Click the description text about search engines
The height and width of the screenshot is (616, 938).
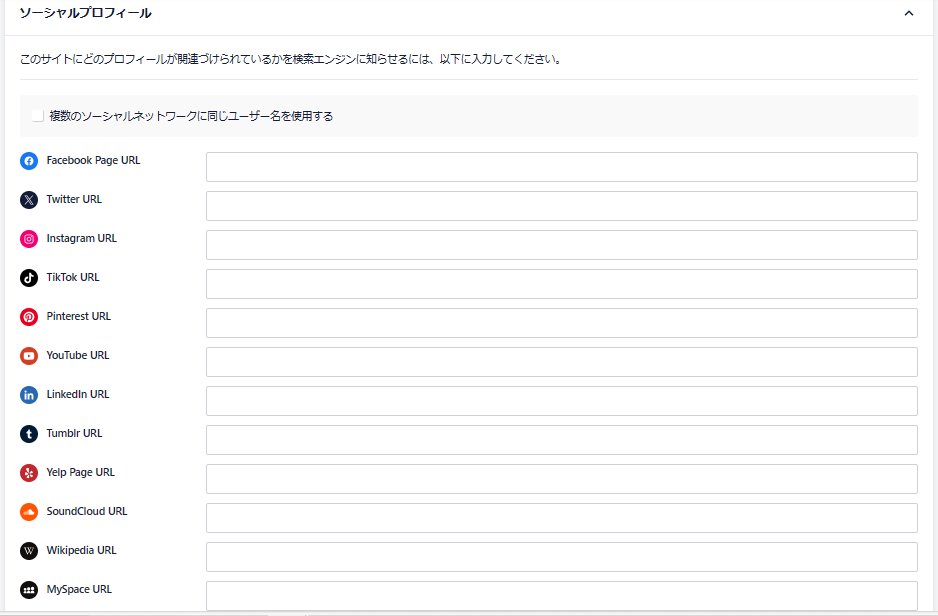tap(293, 59)
